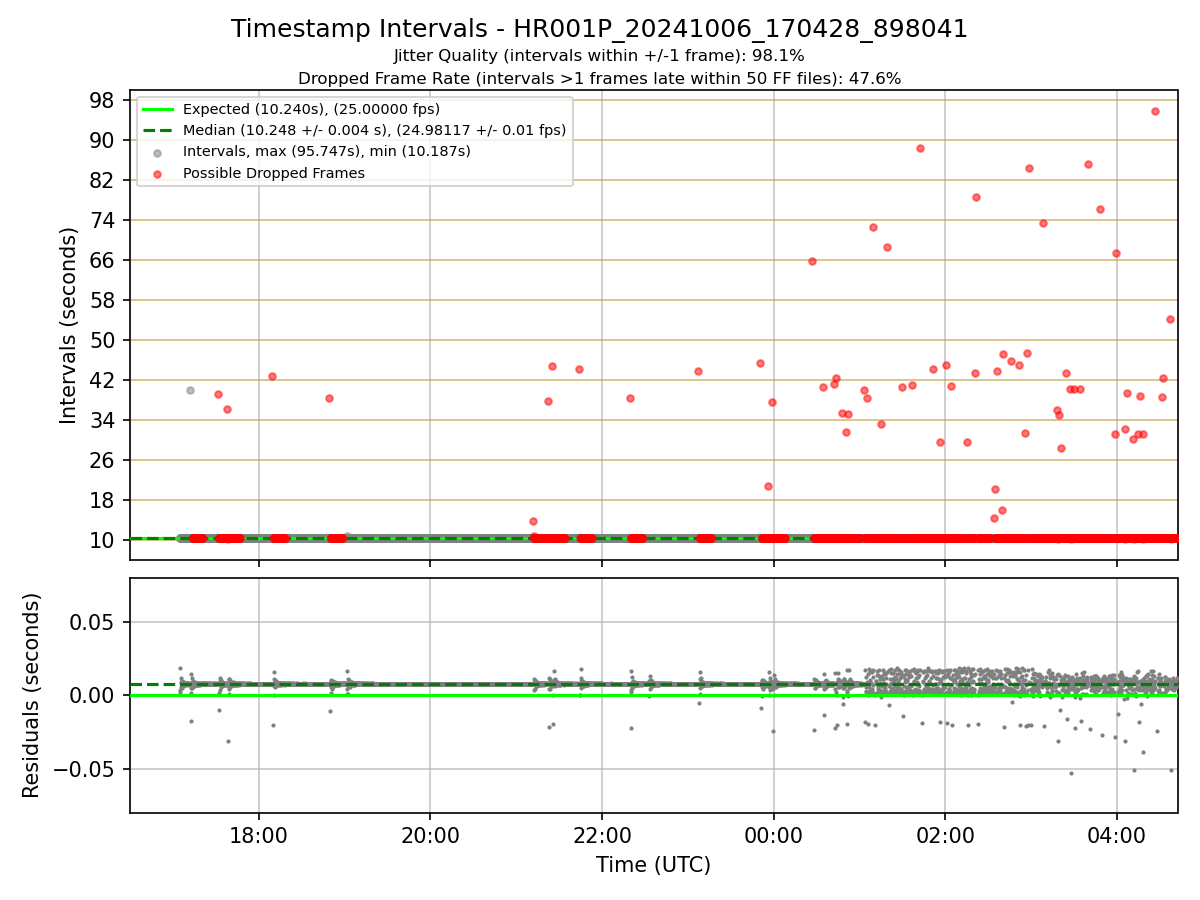Click the highest red point near 96 seconds
Image resolution: width=1200 pixels, height=900 pixels.
coord(1155,111)
